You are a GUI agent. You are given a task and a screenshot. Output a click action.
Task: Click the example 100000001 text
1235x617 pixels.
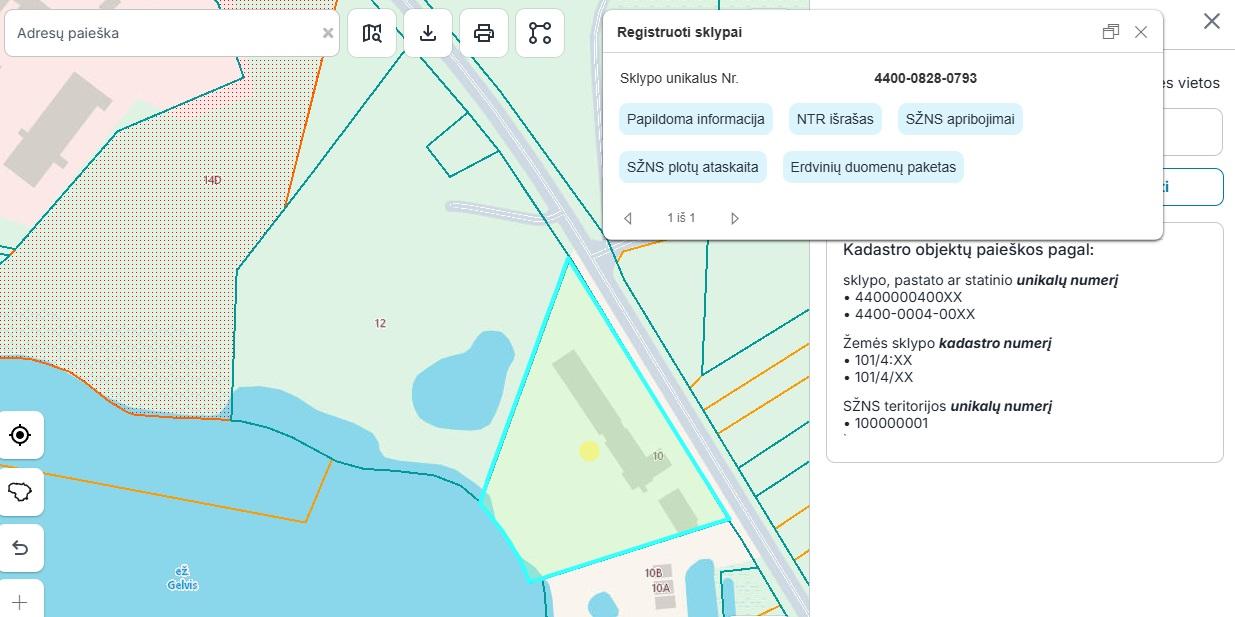(892, 423)
